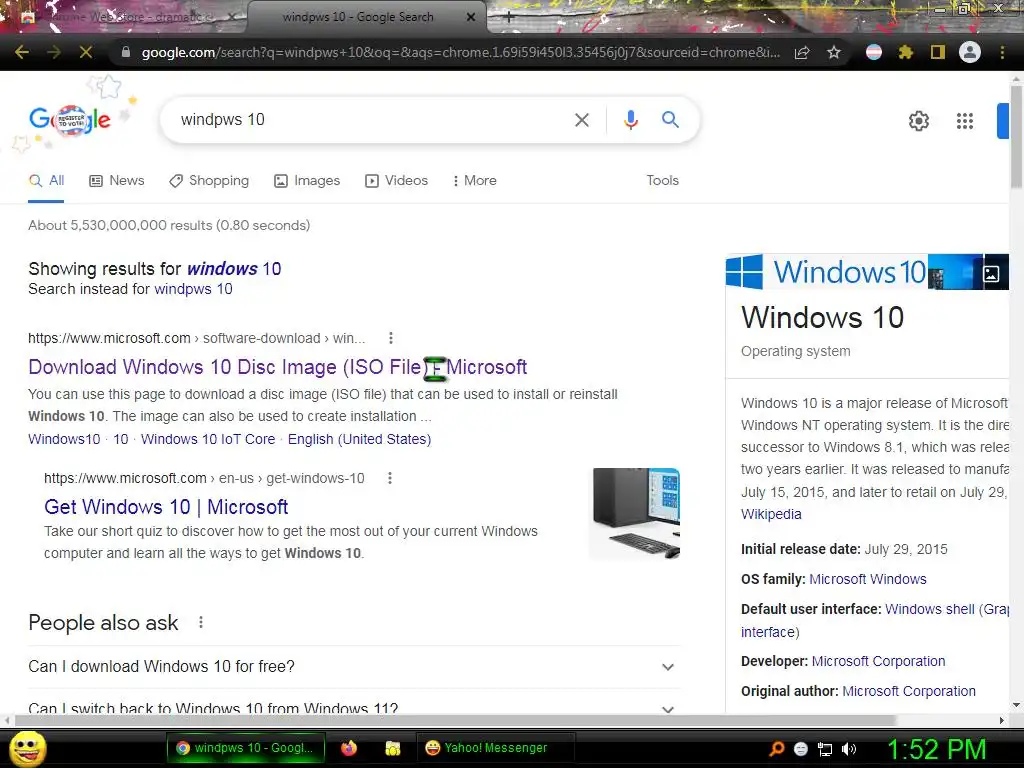This screenshot has width=1024, height=768.
Task: Open People also ask options menu
Action: (x=201, y=622)
